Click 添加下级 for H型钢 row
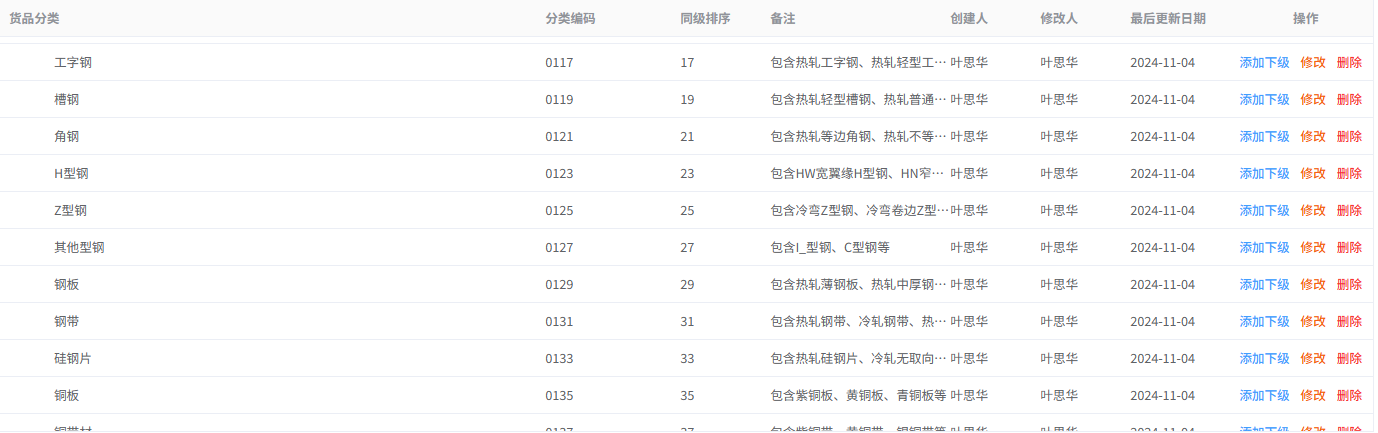 pyautogui.click(x=1264, y=173)
